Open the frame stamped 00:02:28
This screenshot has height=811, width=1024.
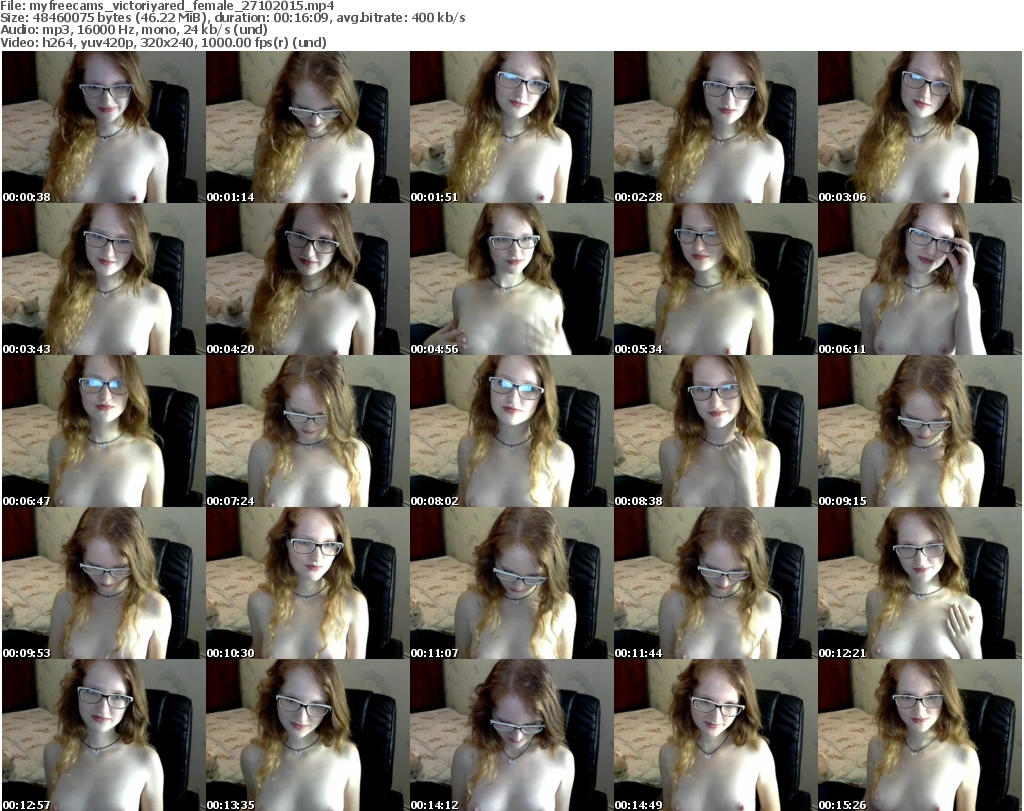[716, 127]
